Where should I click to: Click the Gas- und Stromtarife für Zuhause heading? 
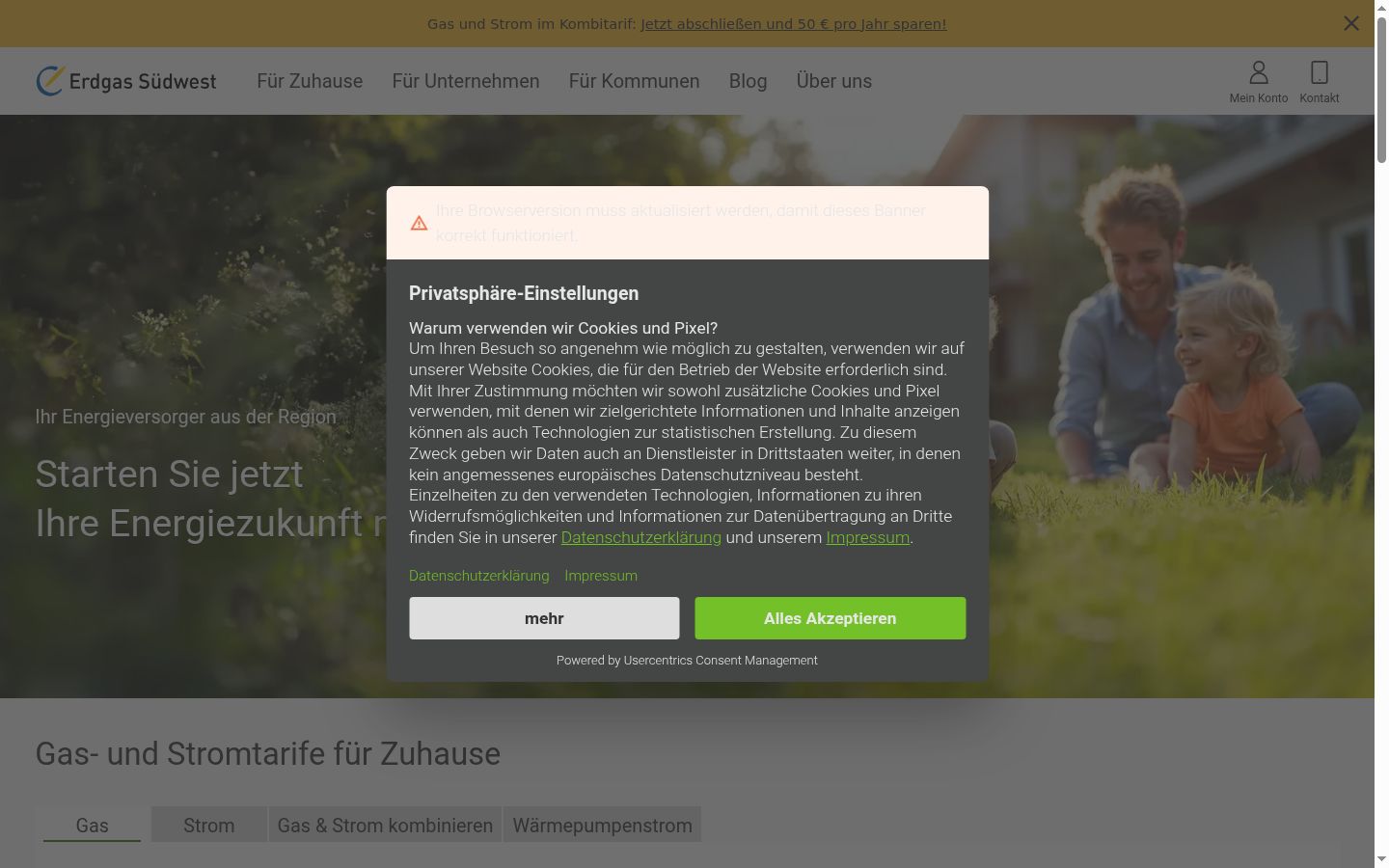point(268,753)
